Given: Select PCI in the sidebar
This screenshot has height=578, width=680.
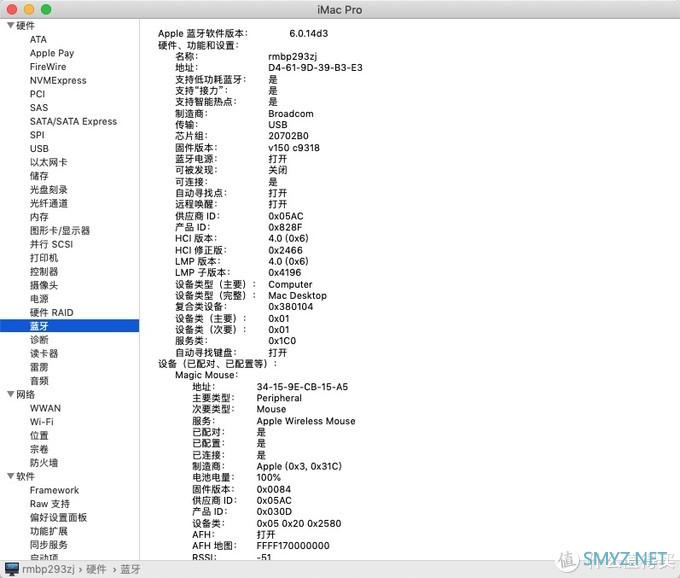Looking at the screenshot, I should point(37,94).
